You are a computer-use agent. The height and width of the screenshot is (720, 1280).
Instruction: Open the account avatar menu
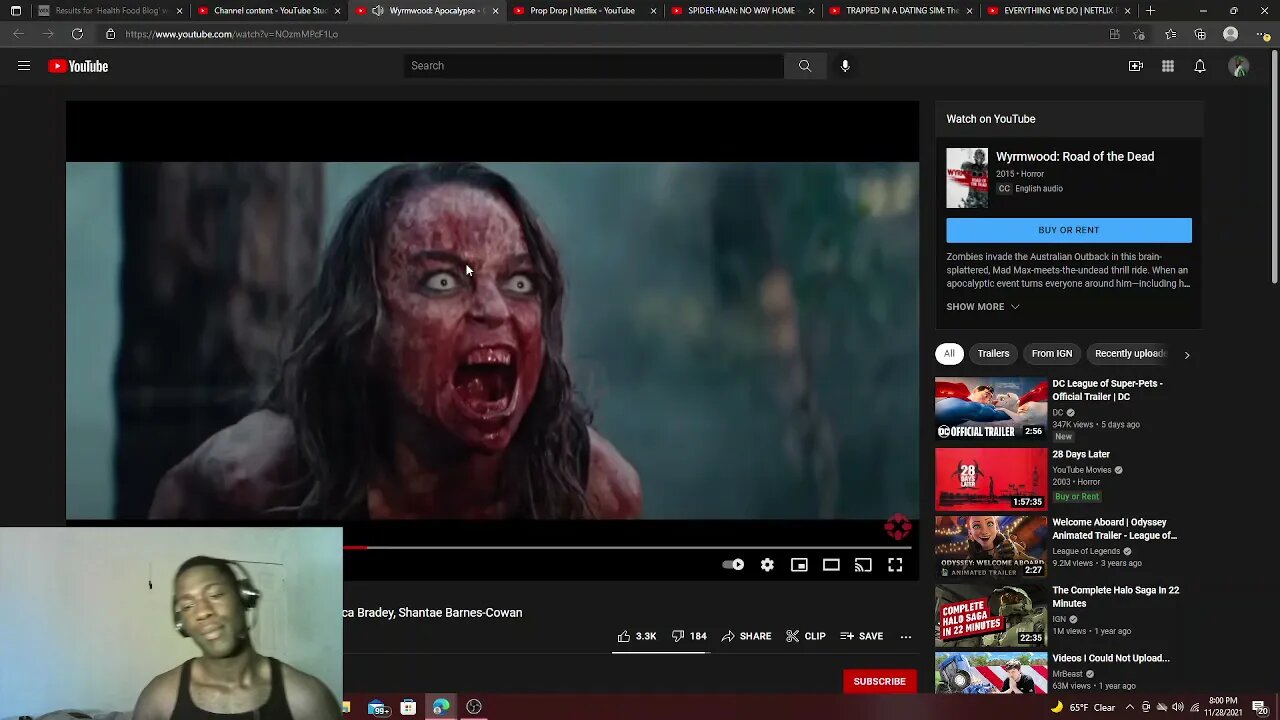tap(1239, 66)
